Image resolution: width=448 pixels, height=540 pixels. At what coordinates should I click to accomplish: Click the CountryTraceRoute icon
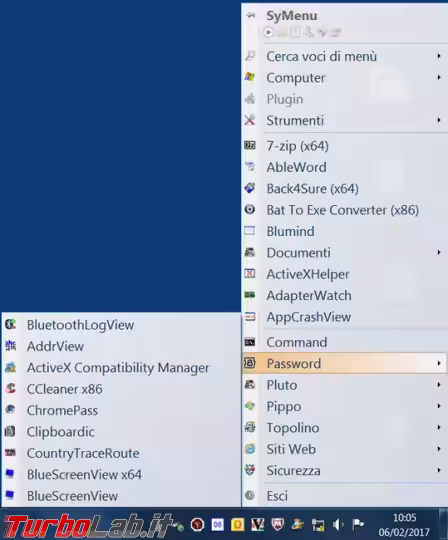coord(11,453)
